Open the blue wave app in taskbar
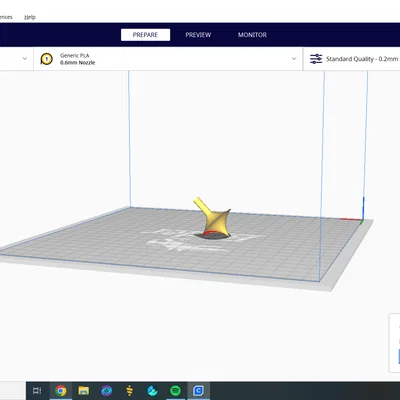The image size is (400, 400). click(152, 390)
